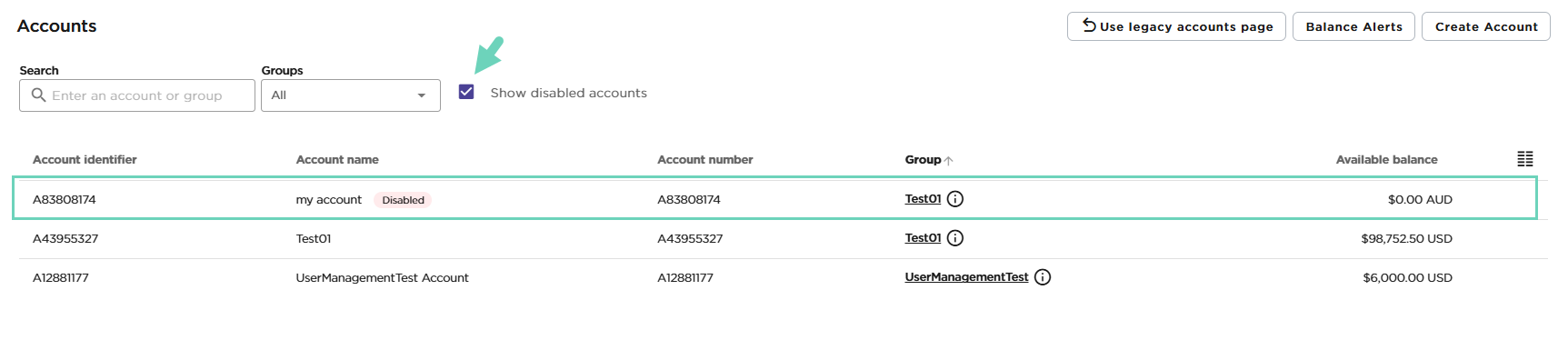Focus the account or group search field
1568x340 pixels.
tap(137, 95)
